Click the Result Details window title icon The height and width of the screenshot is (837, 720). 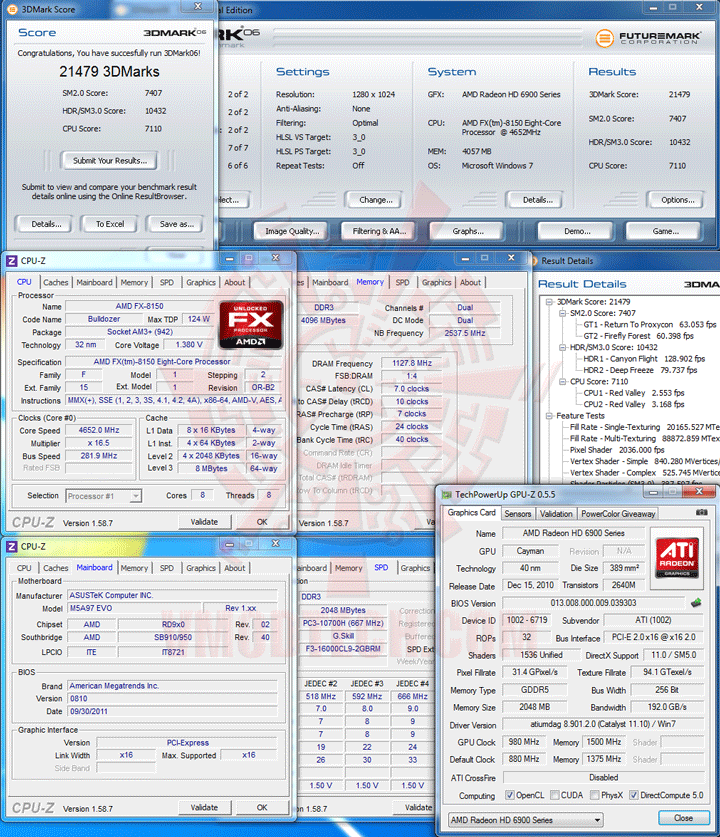pyautogui.click(x=534, y=261)
